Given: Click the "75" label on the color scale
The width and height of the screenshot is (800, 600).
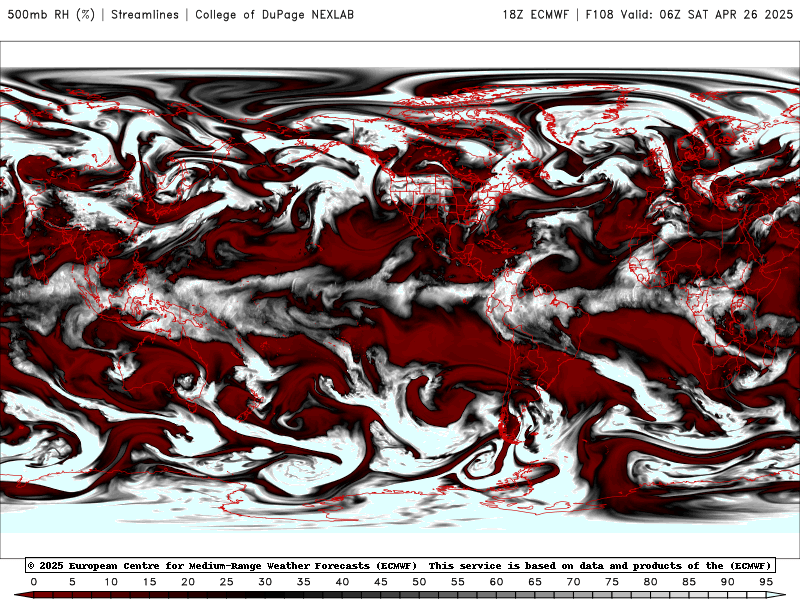Looking at the screenshot, I should click(x=612, y=582).
